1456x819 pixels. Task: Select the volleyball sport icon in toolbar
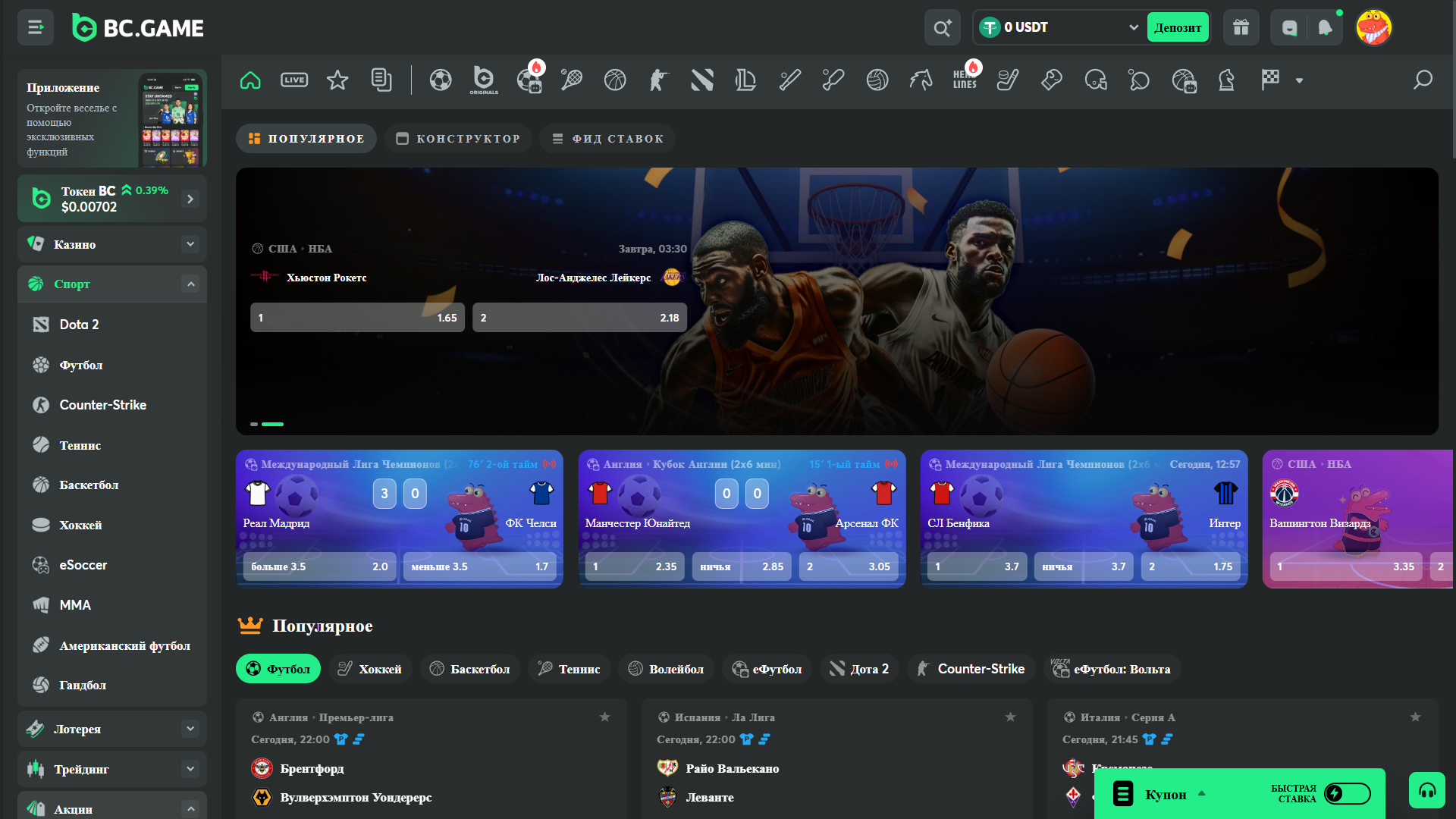pos(877,80)
